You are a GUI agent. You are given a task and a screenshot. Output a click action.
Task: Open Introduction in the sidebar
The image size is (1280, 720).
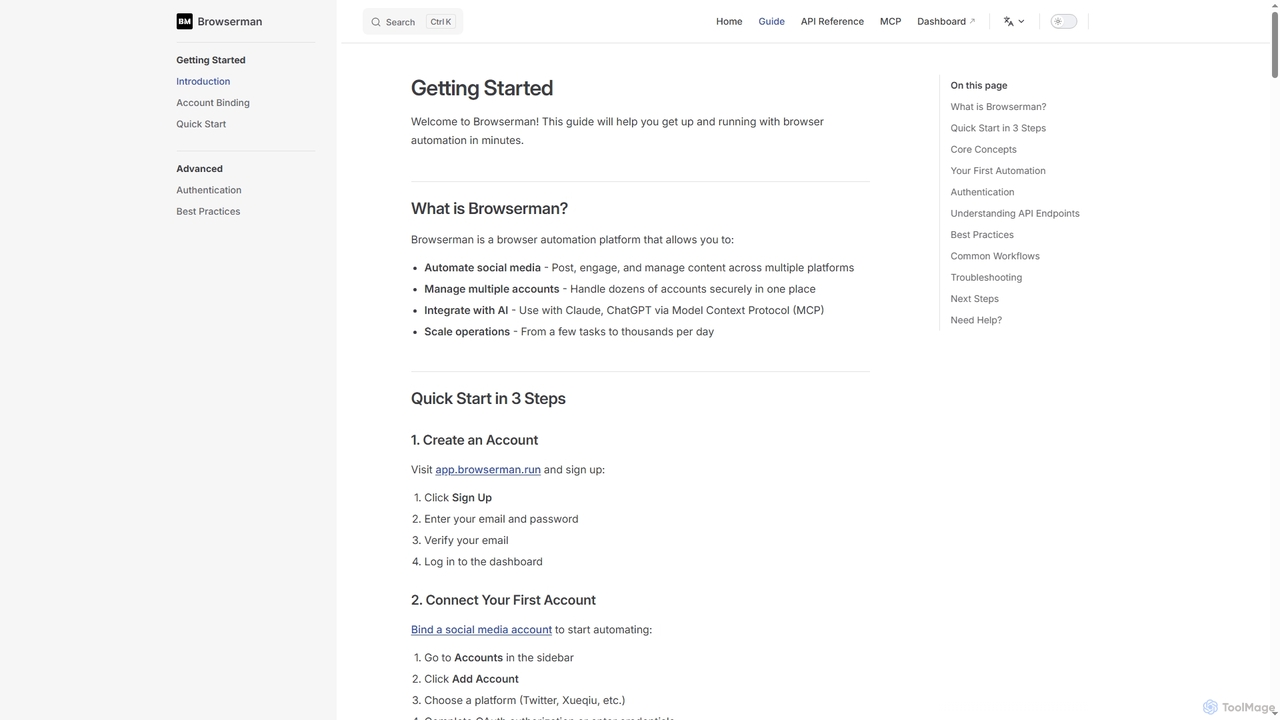(x=203, y=81)
